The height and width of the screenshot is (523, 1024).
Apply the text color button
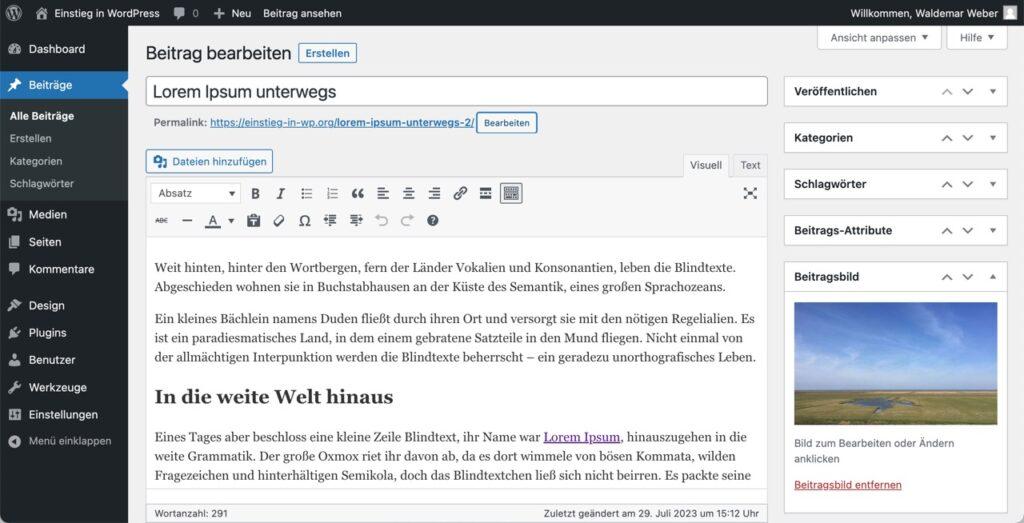click(212, 221)
